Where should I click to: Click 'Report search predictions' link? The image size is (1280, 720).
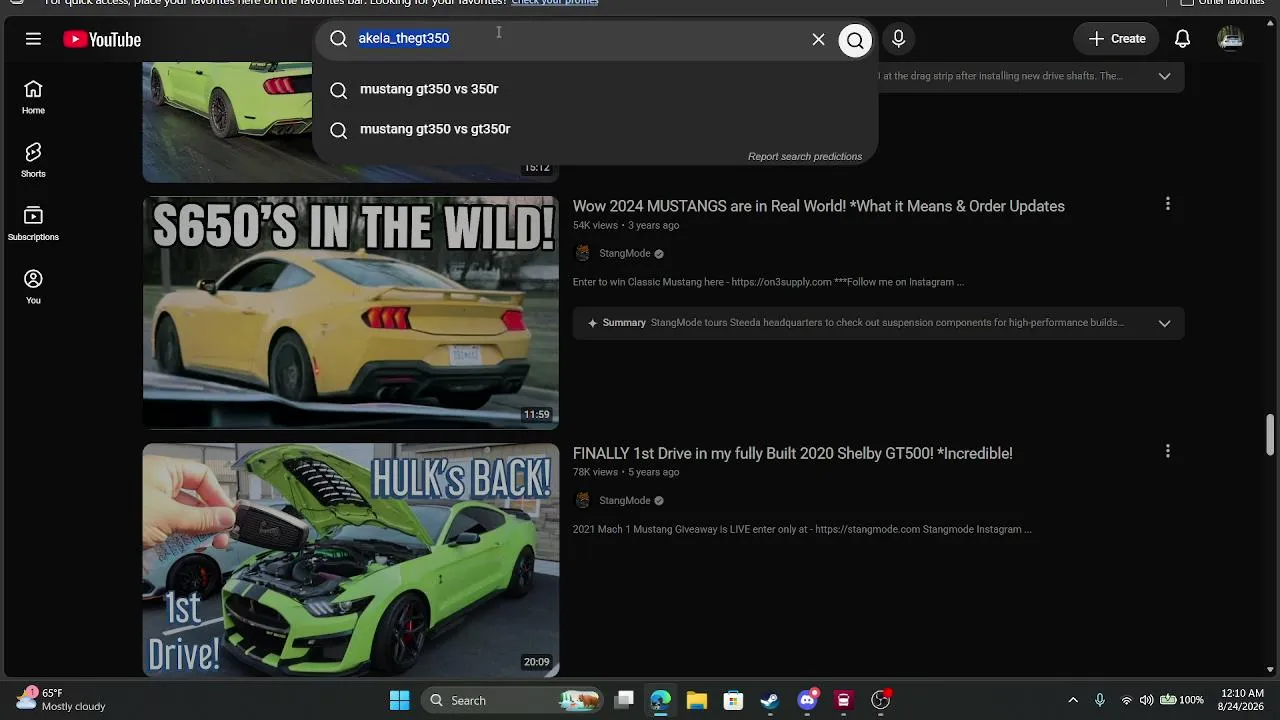coord(805,157)
